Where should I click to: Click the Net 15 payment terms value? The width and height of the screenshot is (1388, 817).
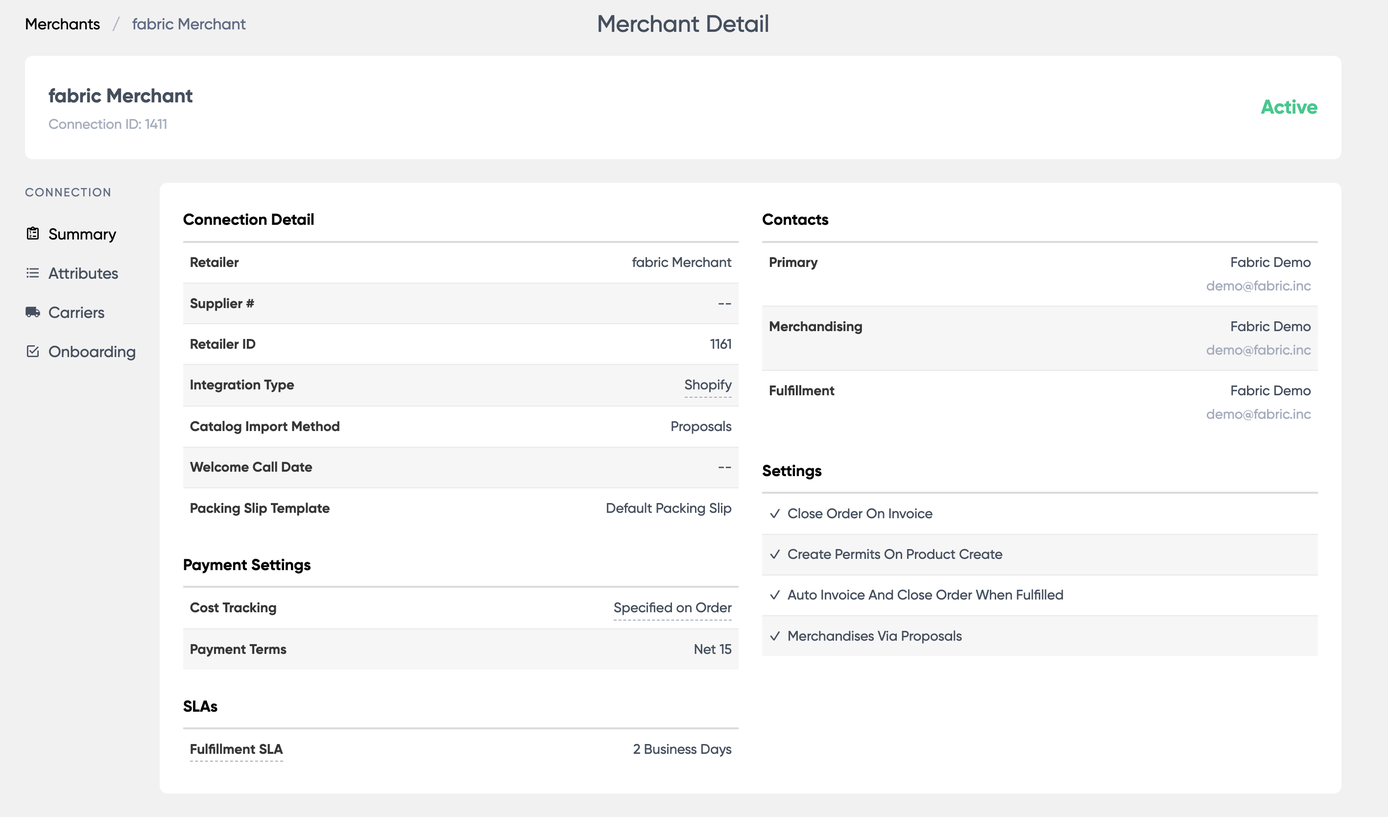tap(713, 649)
